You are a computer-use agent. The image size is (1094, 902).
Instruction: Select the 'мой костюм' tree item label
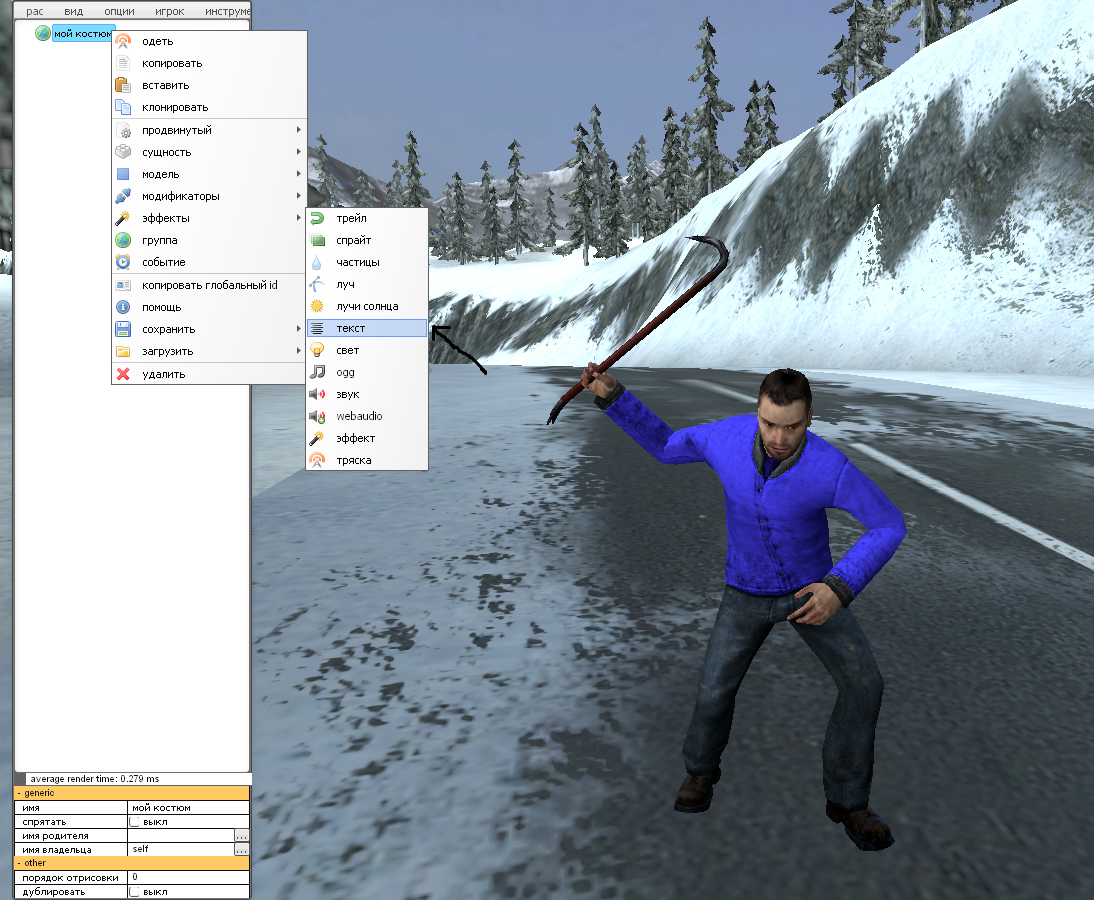(x=82, y=33)
